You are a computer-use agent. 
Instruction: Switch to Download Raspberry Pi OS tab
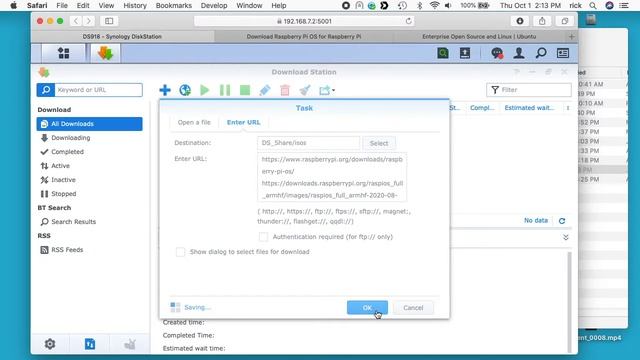click(304, 36)
